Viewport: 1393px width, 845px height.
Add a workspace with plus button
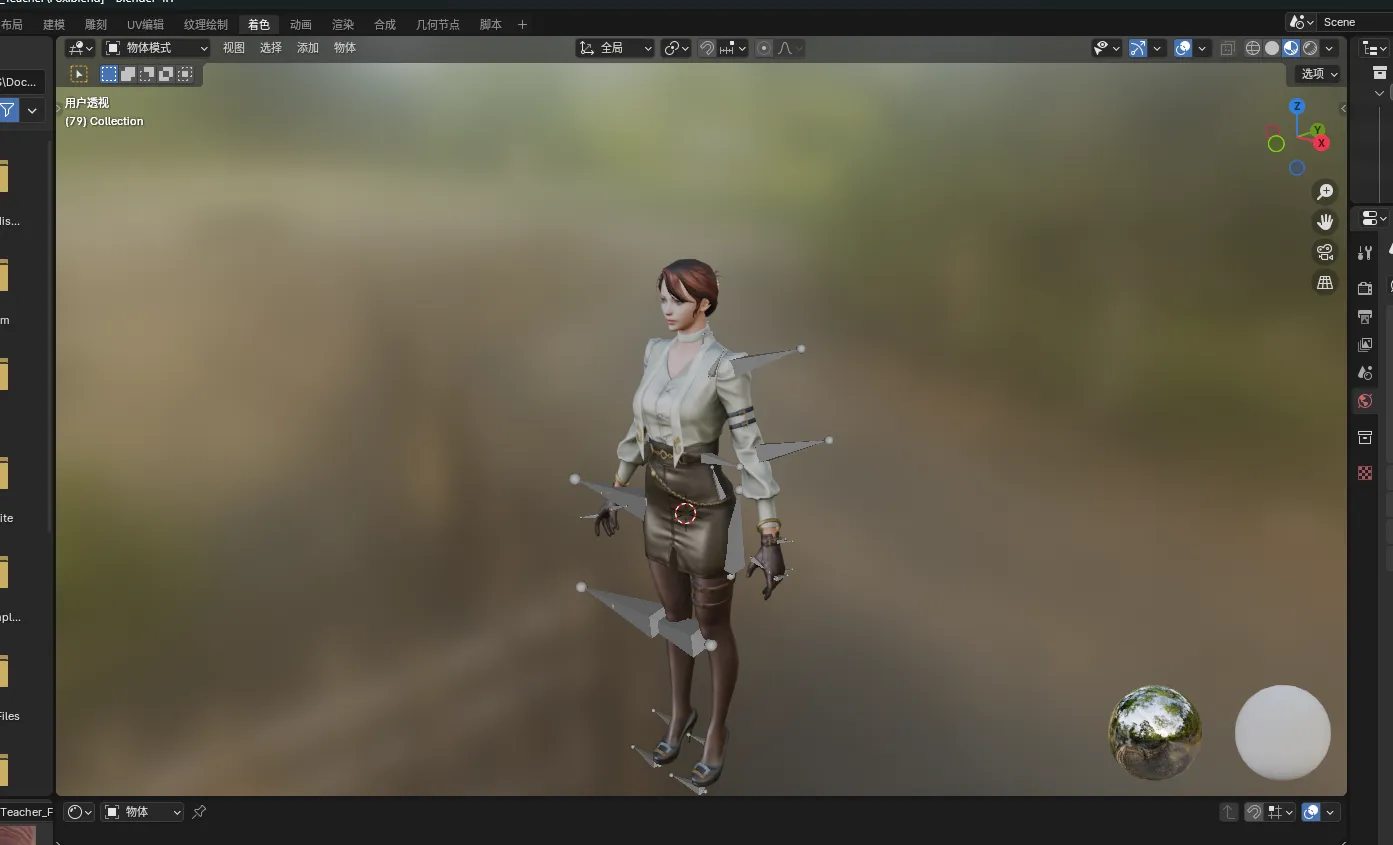(522, 24)
